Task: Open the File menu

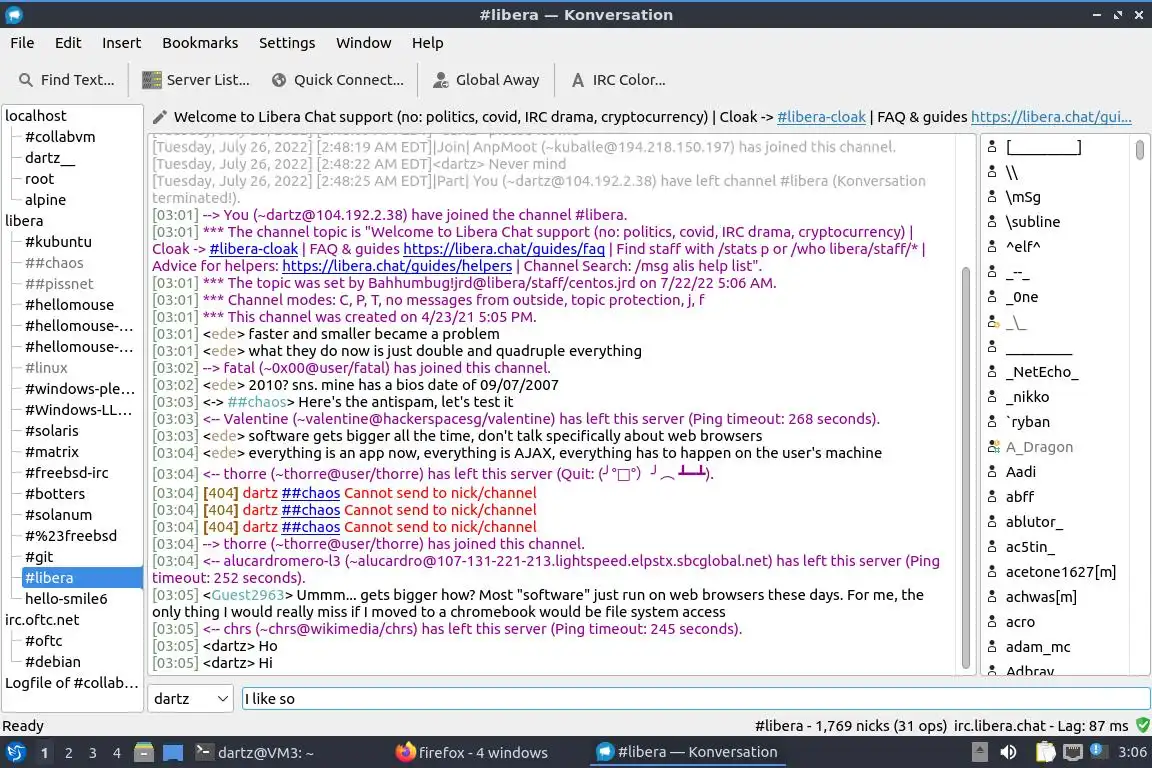Action: (22, 43)
